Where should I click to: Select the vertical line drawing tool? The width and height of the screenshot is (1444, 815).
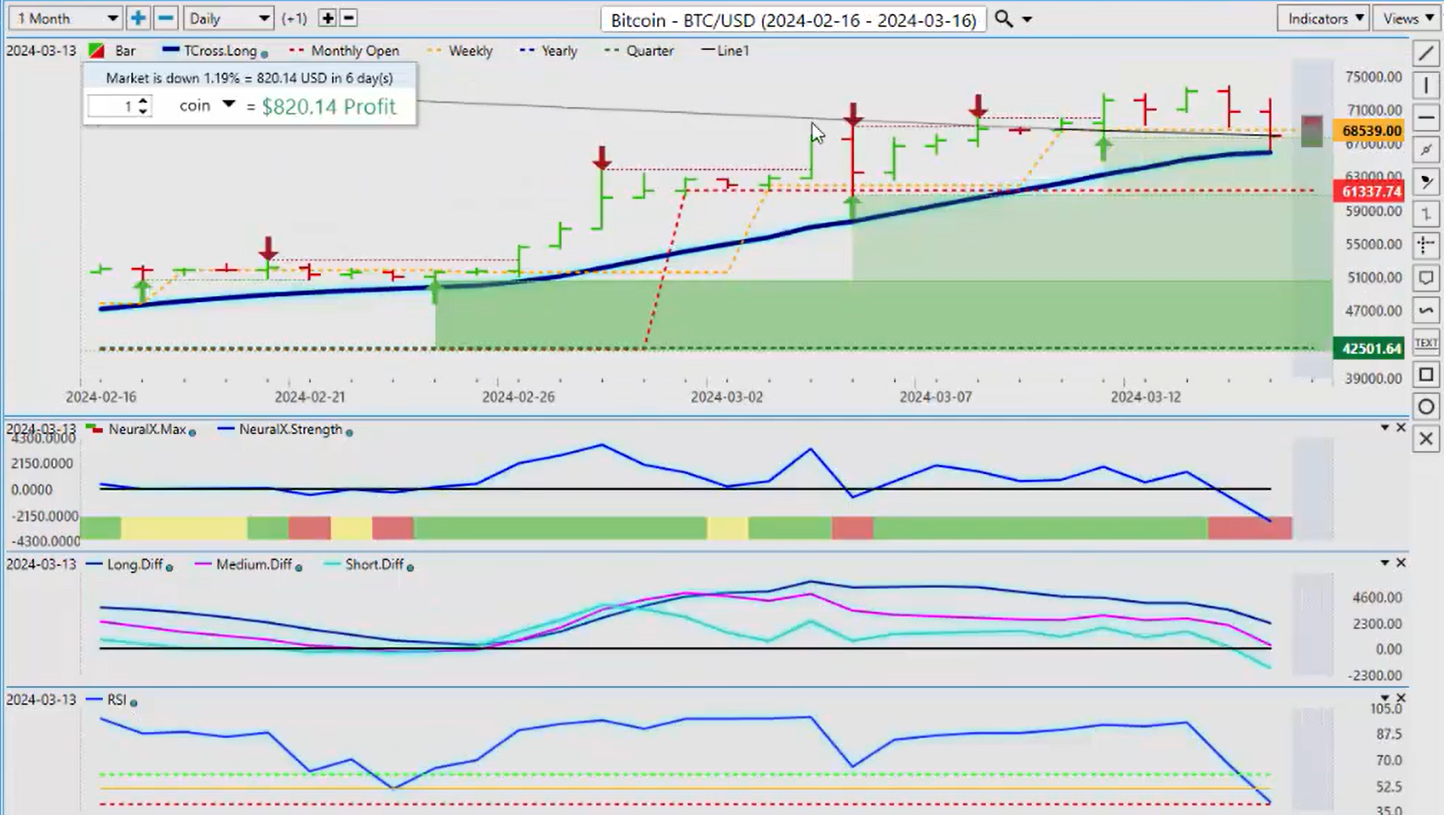(1426, 85)
